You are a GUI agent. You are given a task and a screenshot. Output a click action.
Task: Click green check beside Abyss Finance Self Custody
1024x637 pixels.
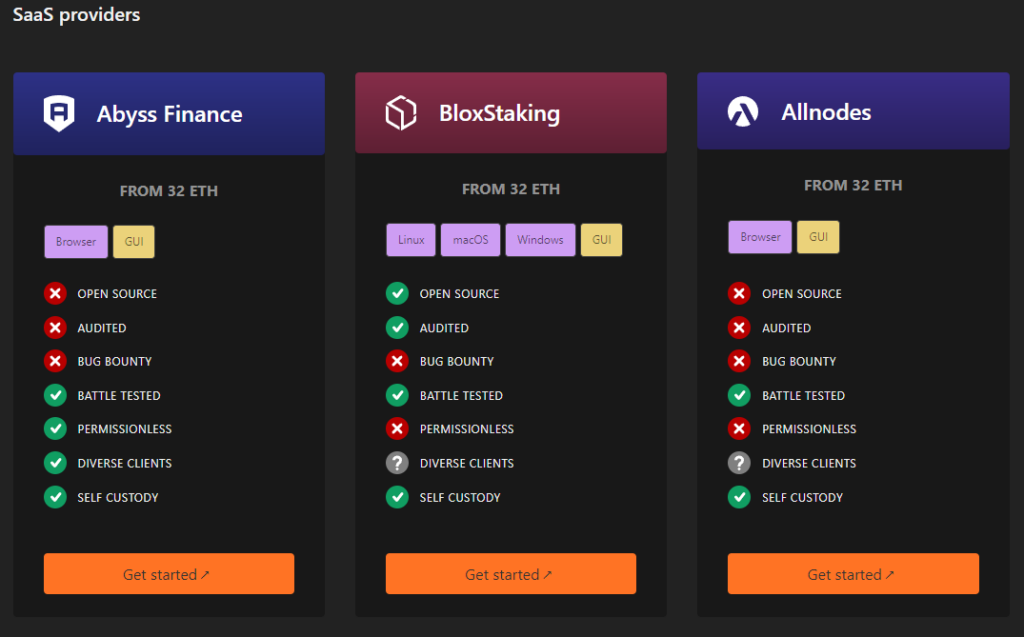[56, 497]
